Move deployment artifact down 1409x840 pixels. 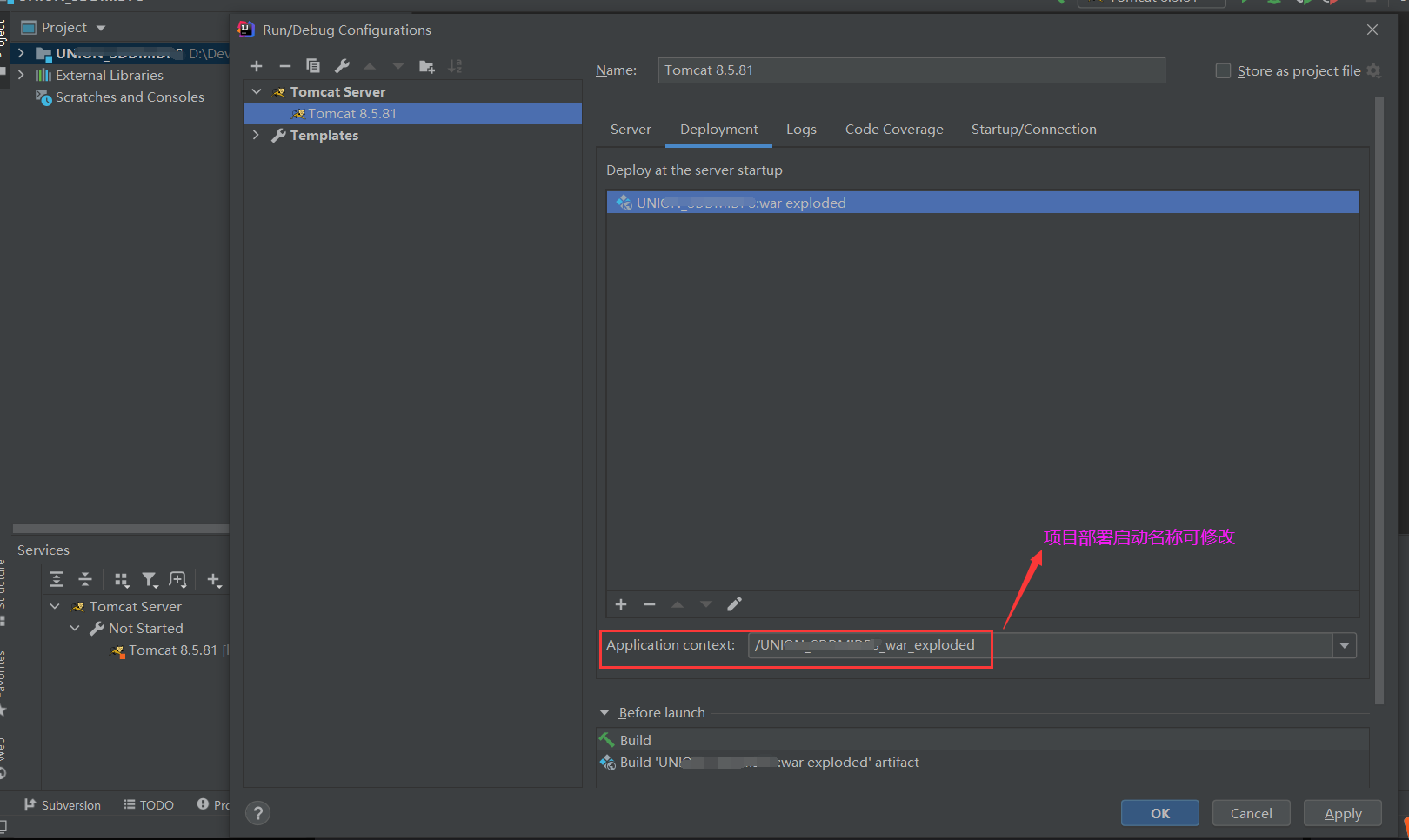pyautogui.click(x=706, y=604)
